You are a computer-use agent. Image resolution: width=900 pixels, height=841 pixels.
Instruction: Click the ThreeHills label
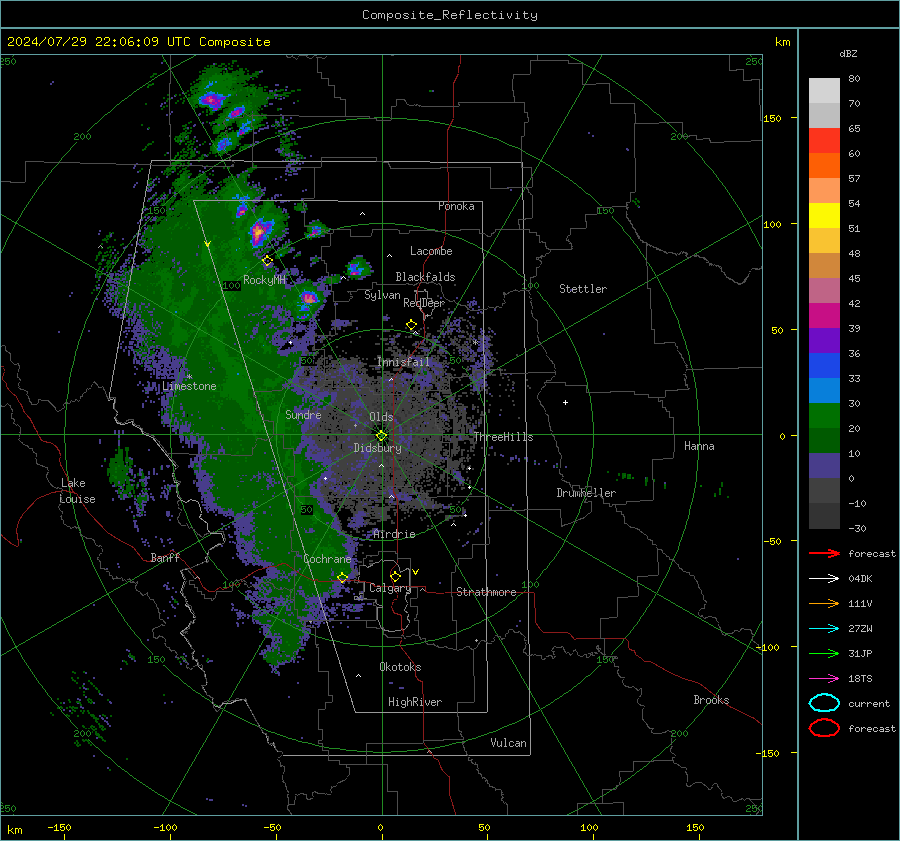tap(503, 437)
